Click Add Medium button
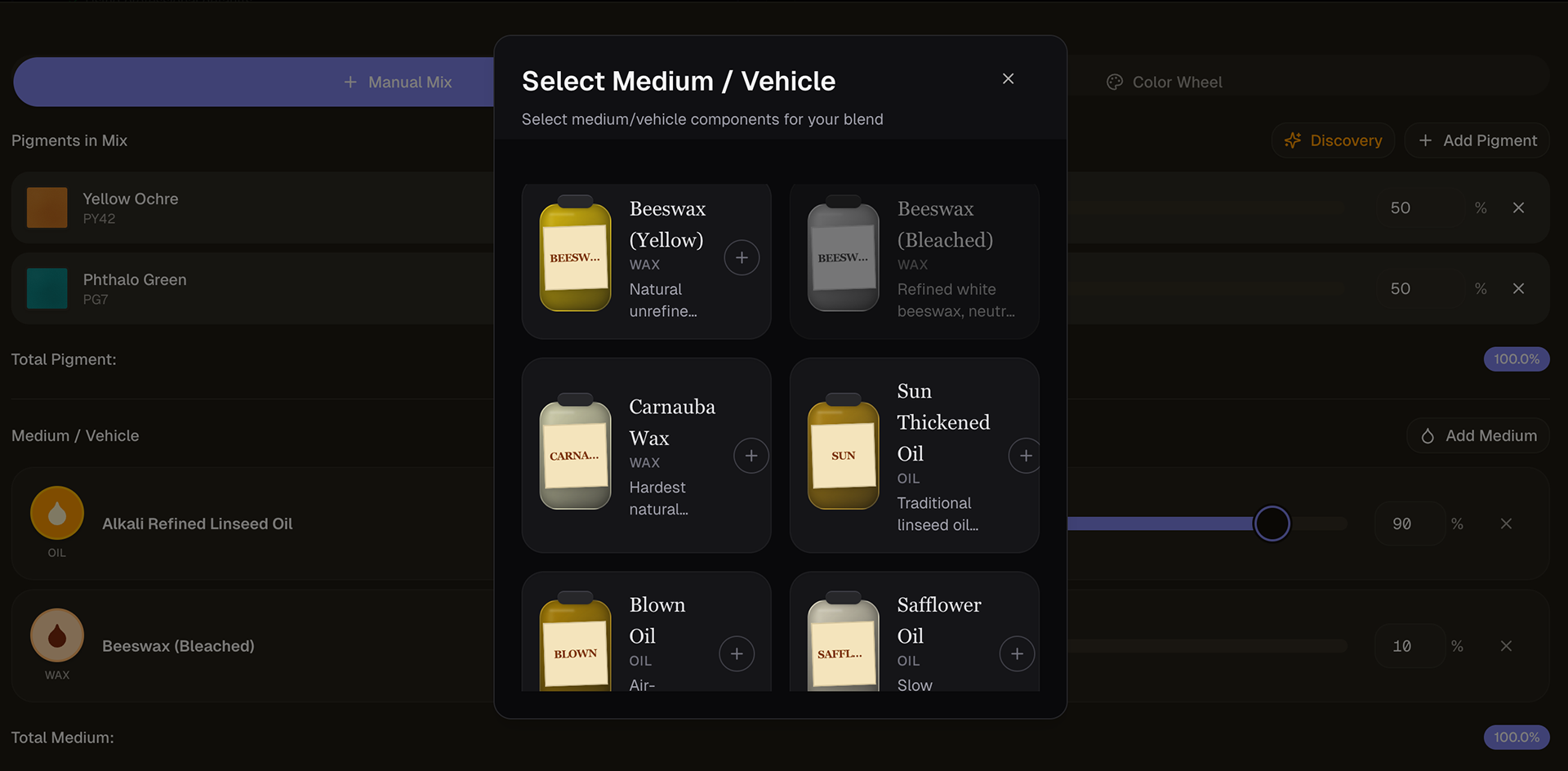 point(1478,436)
